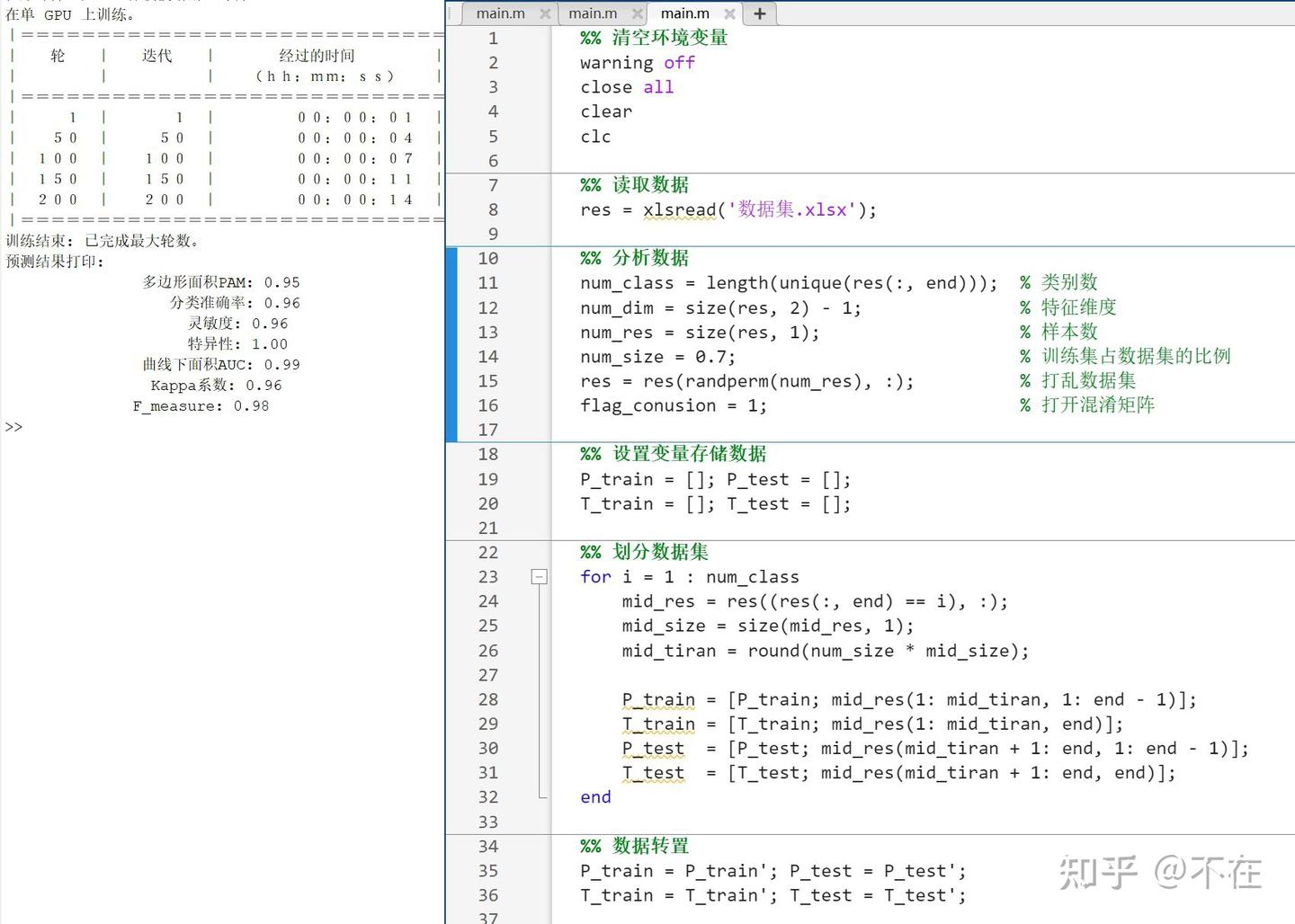This screenshot has height=924, width=1295.
Task: Place cursor on 'close all' line
Action: click(x=627, y=87)
